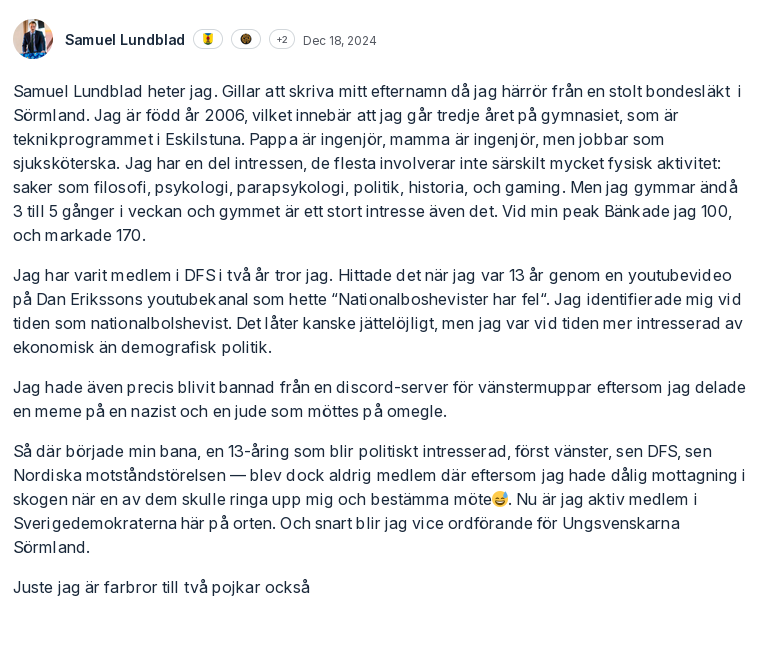759x650 pixels.
Task: Expand the +2 additional badges indicator
Action: tap(282, 40)
